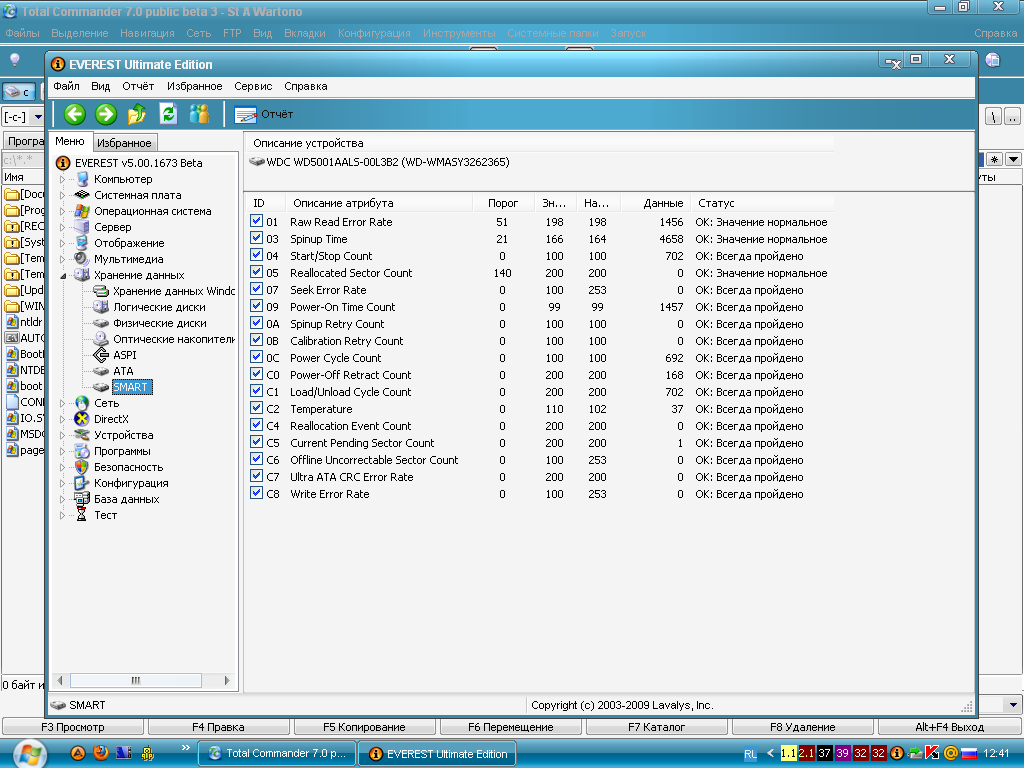
Task: Toggle Power-On Time Count checkbox
Action: click(x=257, y=306)
